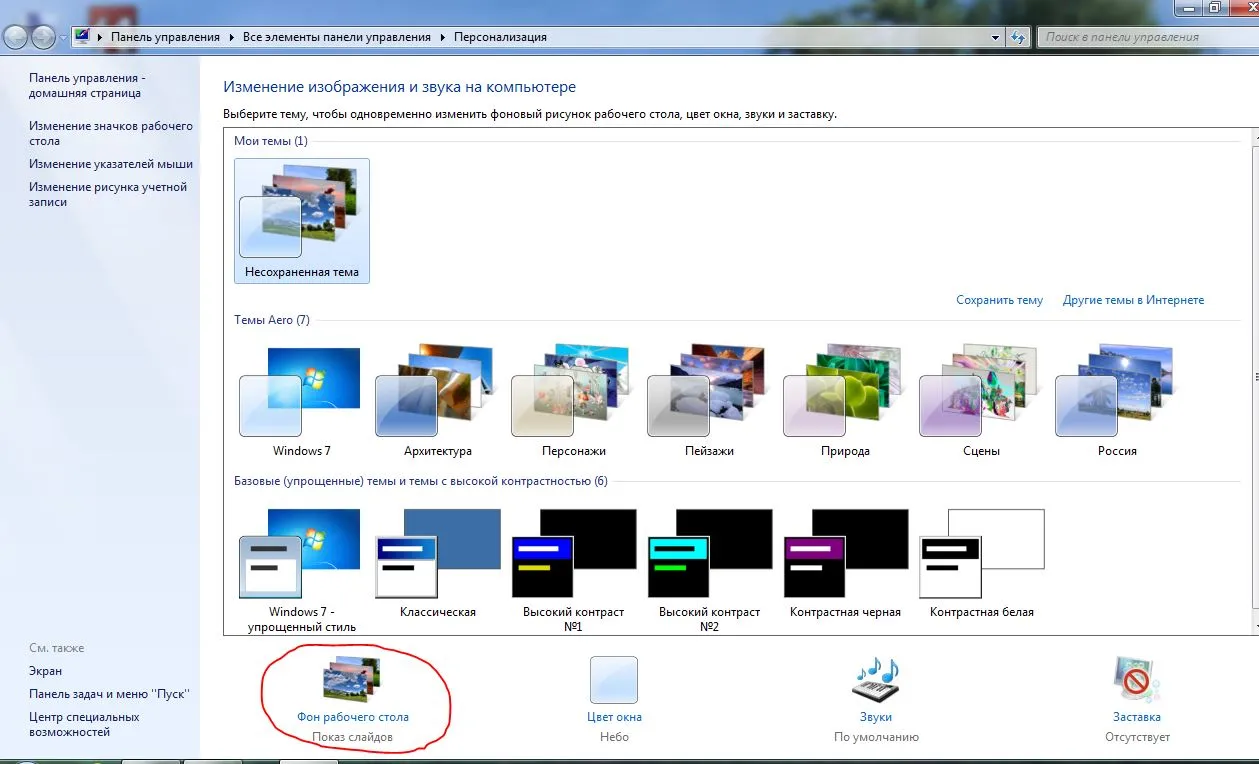Click the Back navigation arrow button
This screenshot has width=1259, height=764.
(16, 37)
